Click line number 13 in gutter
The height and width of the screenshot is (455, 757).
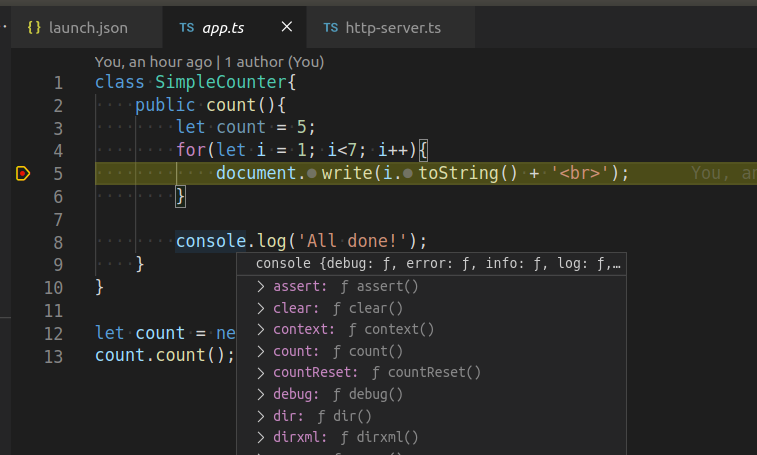[54, 356]
